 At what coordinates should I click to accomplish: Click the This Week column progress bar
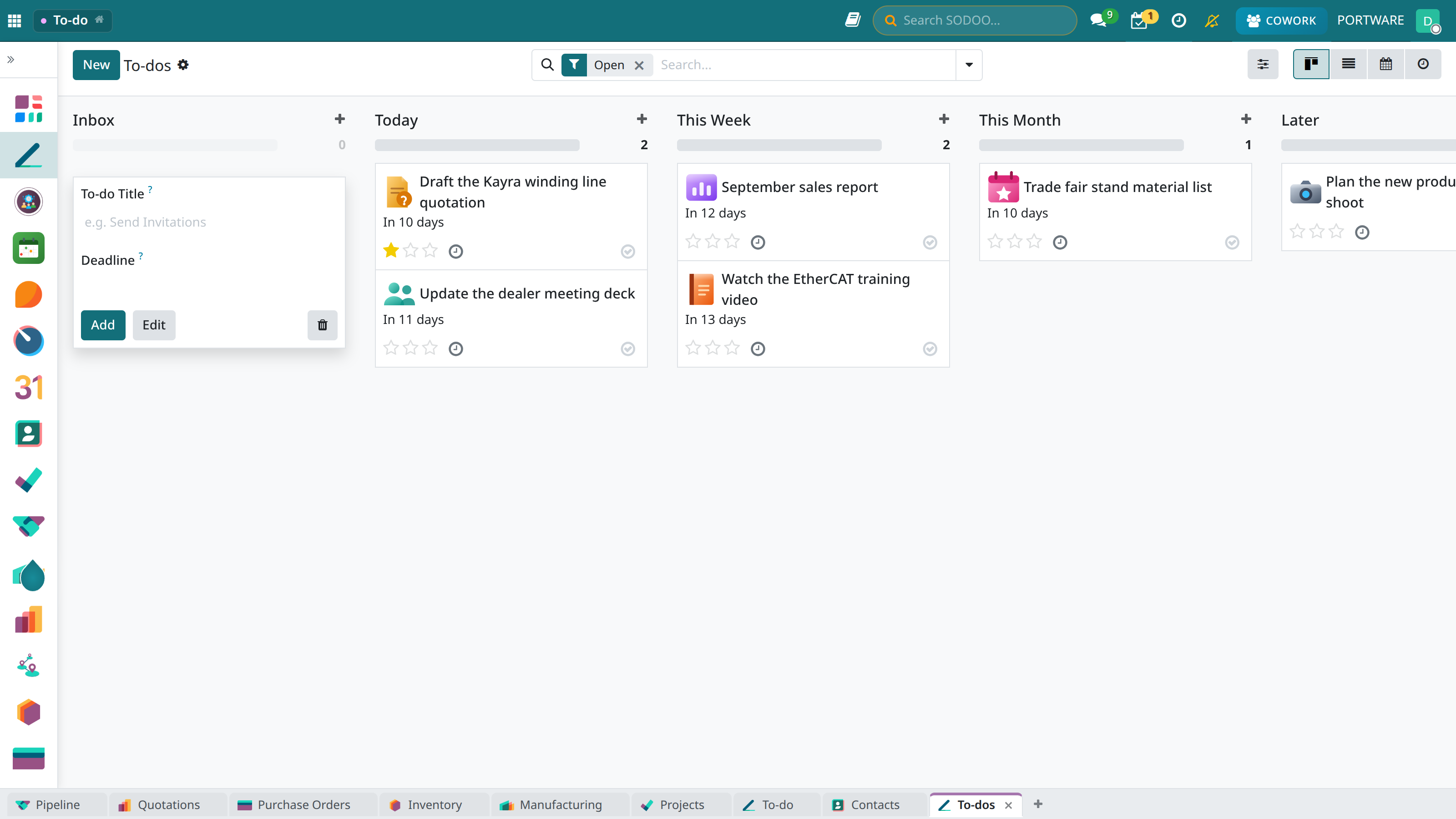779,145
